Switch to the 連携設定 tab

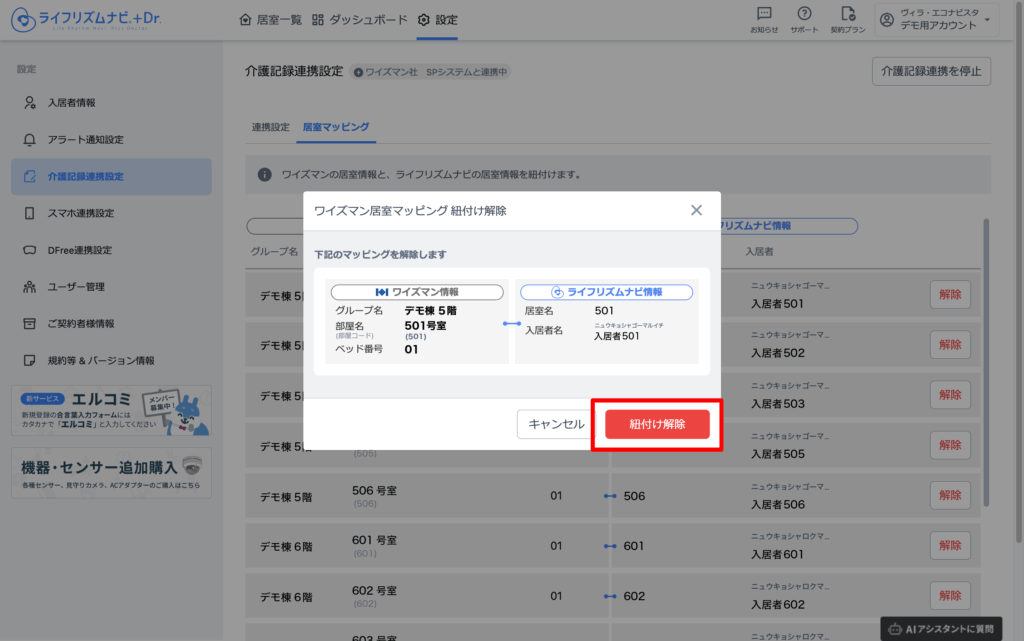tap(270, 127)
